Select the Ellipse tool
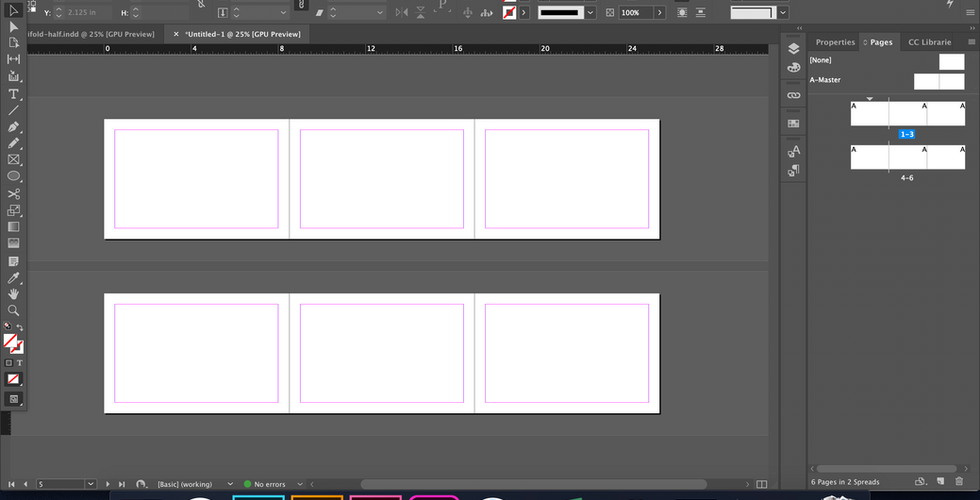 tap(13, 176)
